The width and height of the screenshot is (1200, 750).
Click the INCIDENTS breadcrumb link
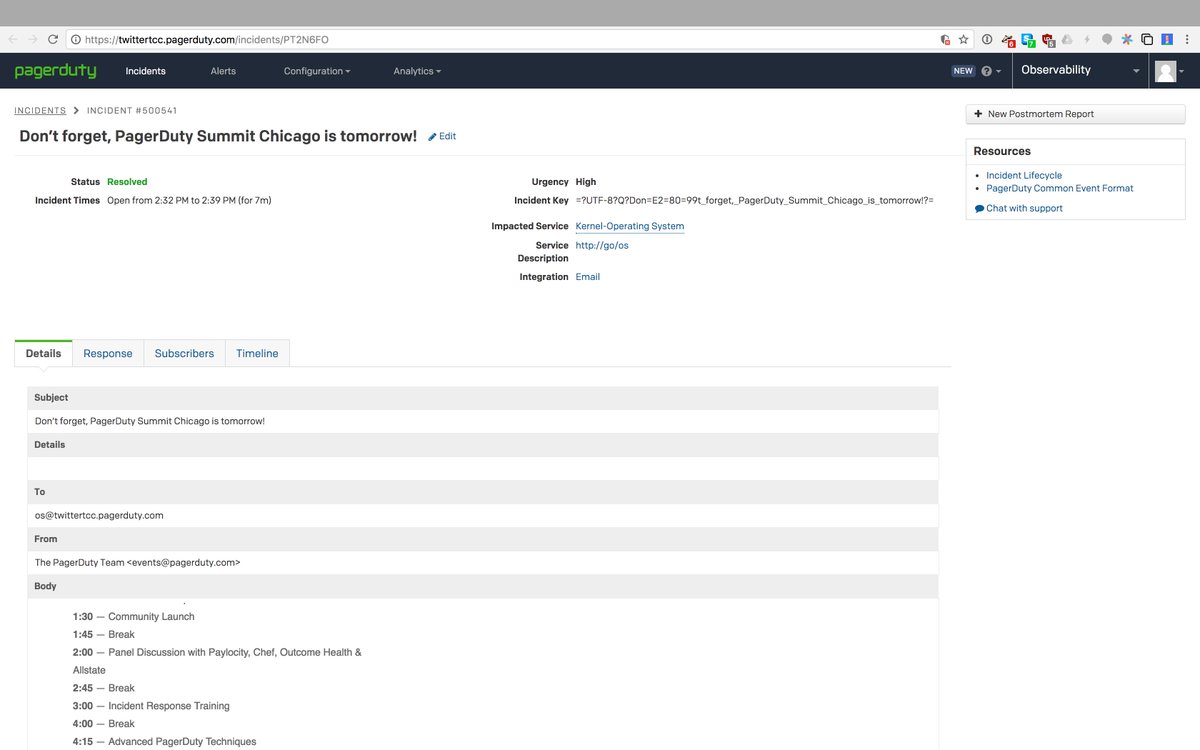point(40,111)
